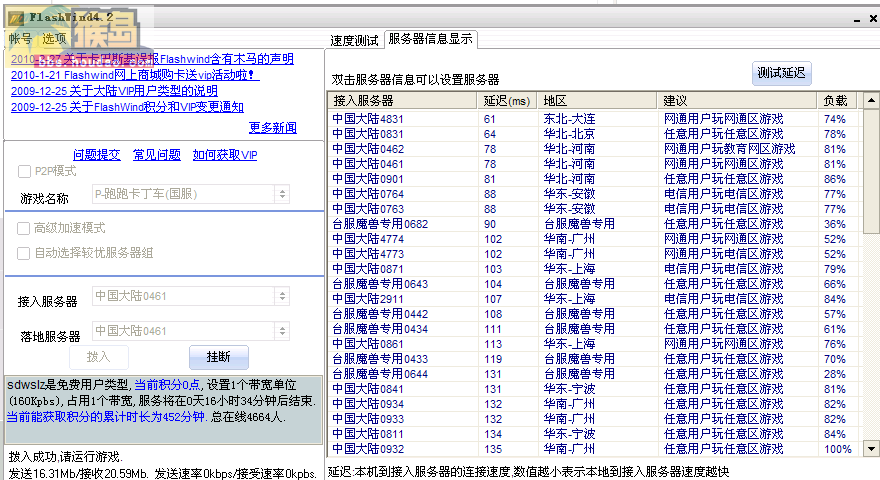Select server row 台服魔兽专用0643

tap(594, 284)
